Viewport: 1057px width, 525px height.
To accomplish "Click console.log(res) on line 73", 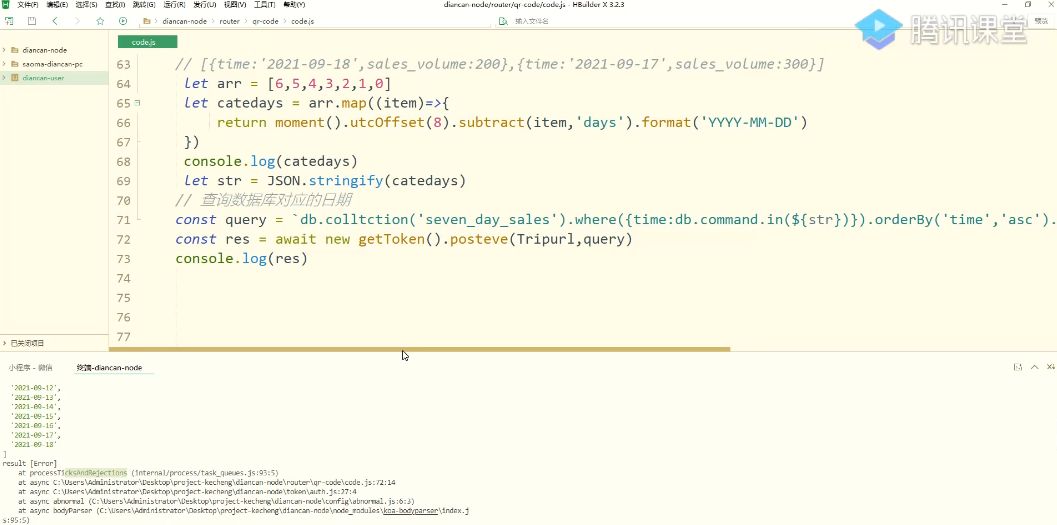I will [x=241, y=259].
